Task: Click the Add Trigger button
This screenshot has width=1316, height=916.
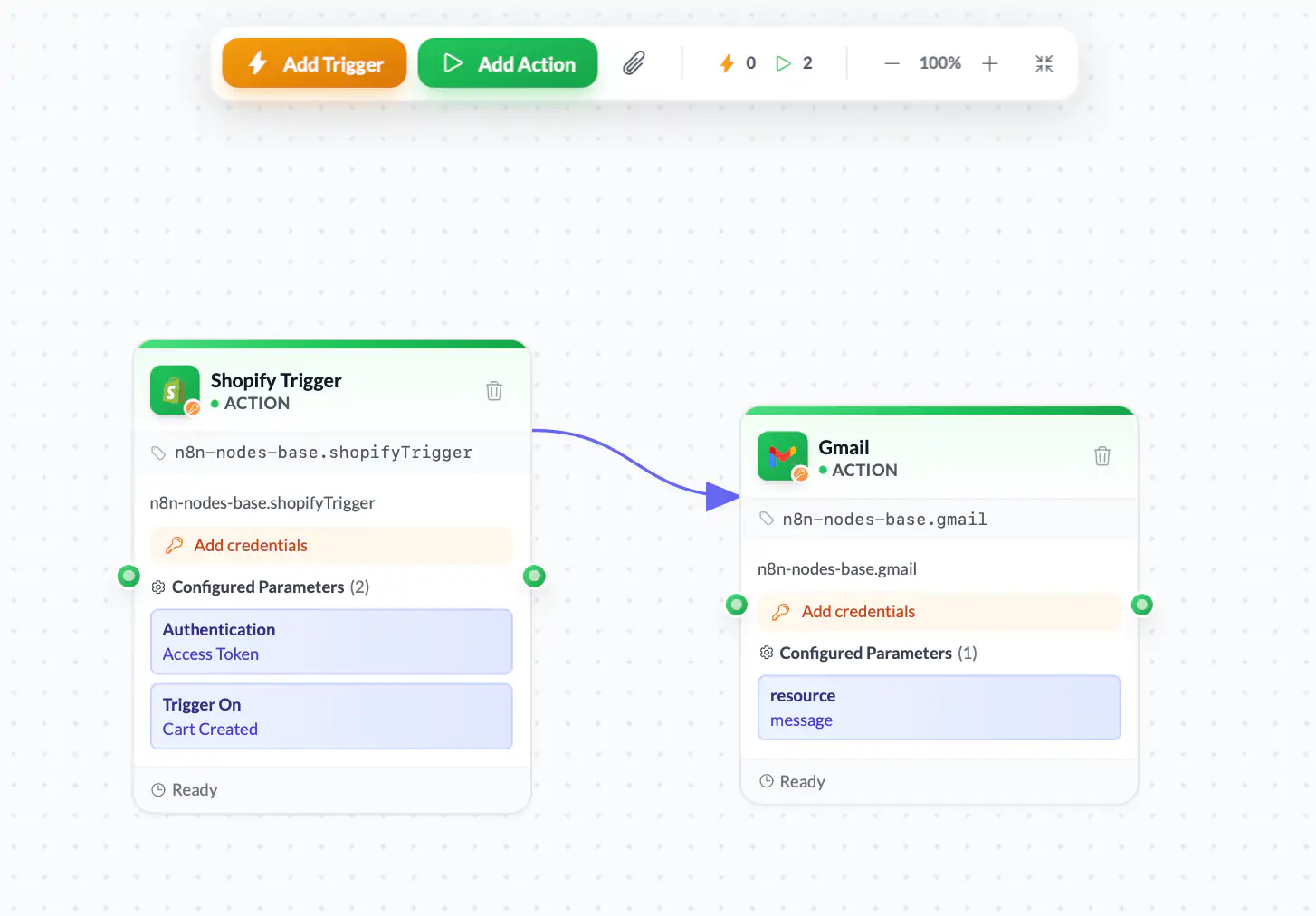Action: (313, 63)
